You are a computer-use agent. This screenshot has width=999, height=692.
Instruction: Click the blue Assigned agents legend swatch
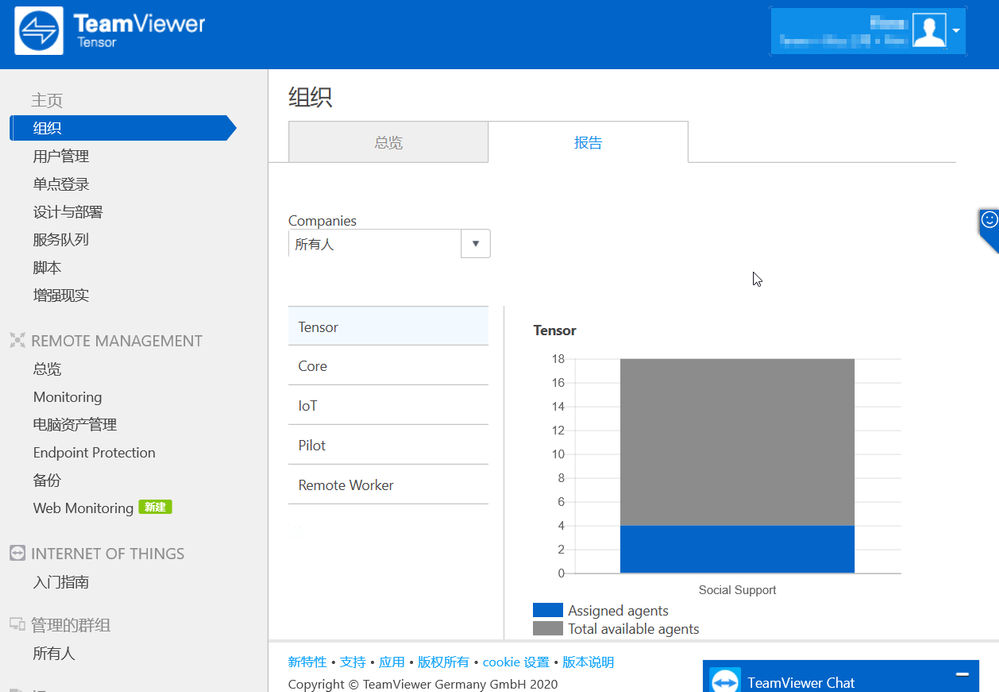click(548, 610)
